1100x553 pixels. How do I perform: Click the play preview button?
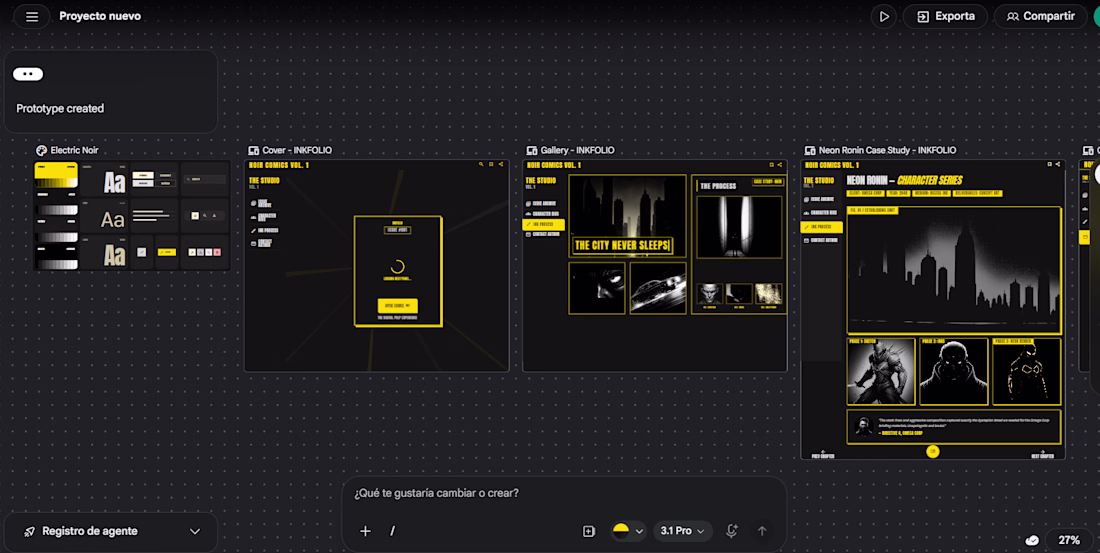tap(884, 16)
